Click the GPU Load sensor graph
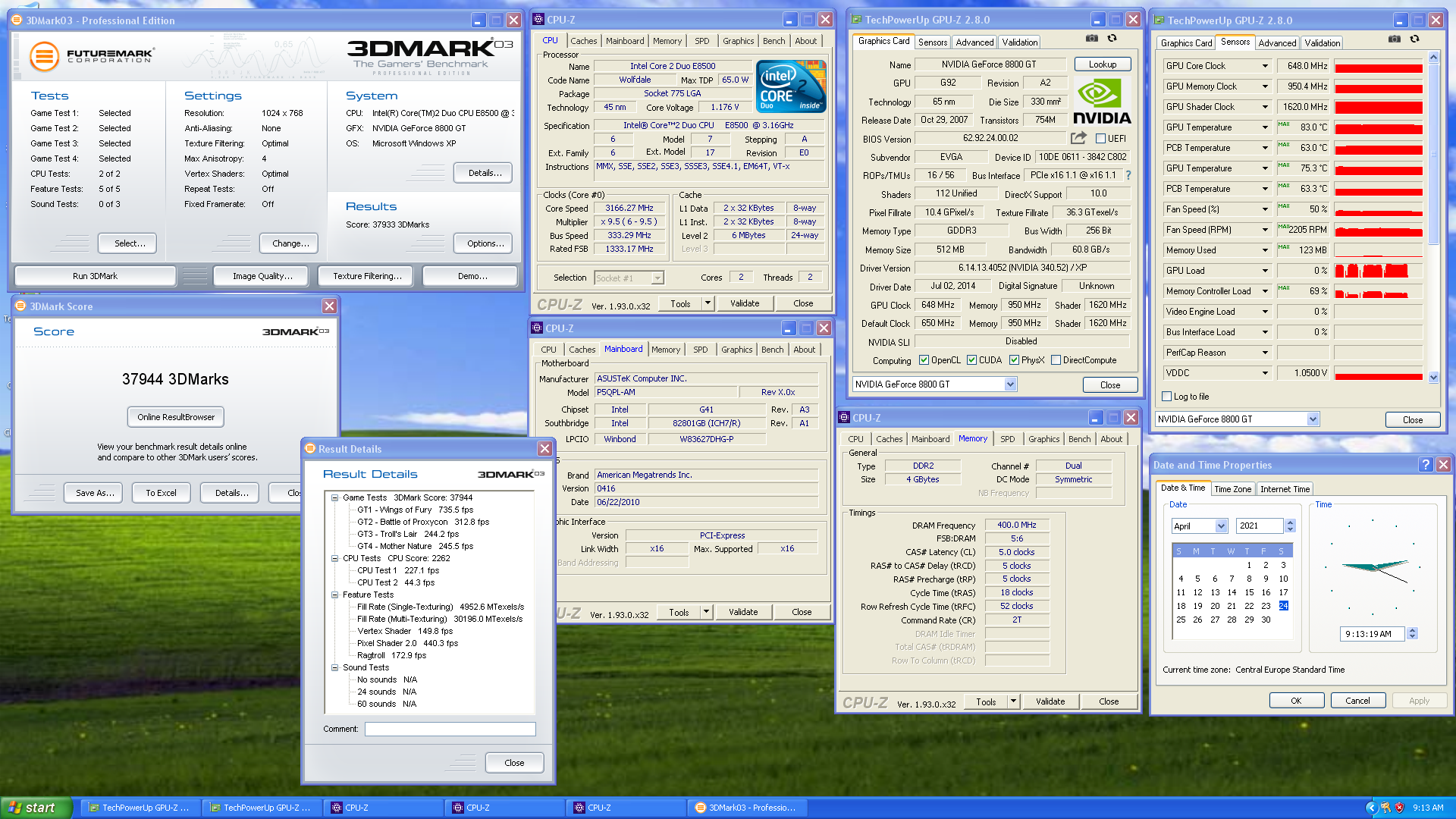This screenshot has height=819, width=1456. [1379, 271]
